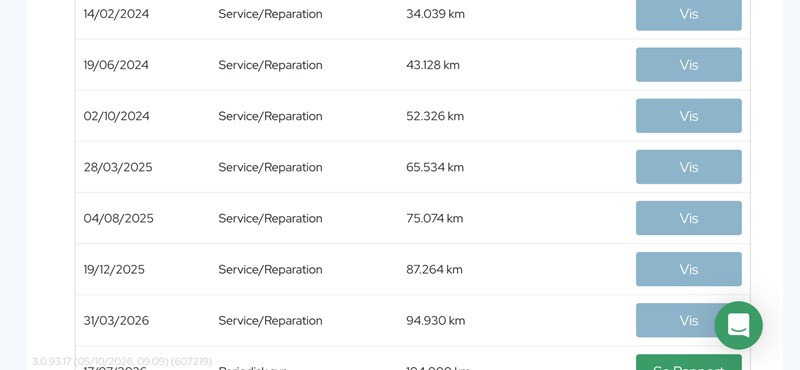The width and height of the screenshot is (800, 370).
Task: Click Vis for the 19/06/2024 service entry
Action: click(688, 65)
